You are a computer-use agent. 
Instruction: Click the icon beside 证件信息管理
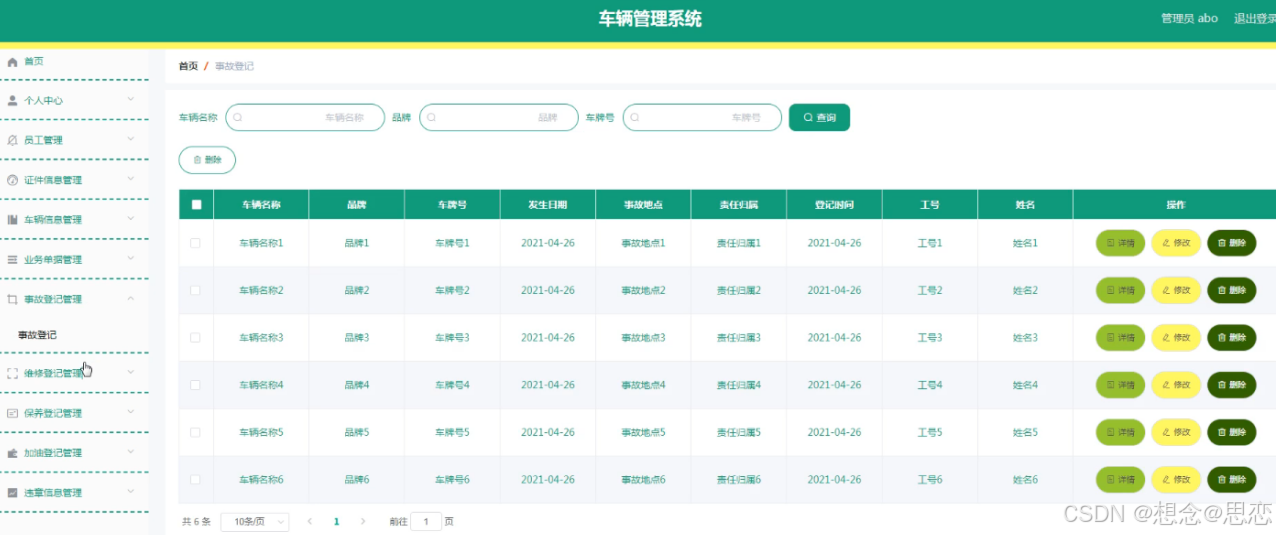(x=12, y=180)
